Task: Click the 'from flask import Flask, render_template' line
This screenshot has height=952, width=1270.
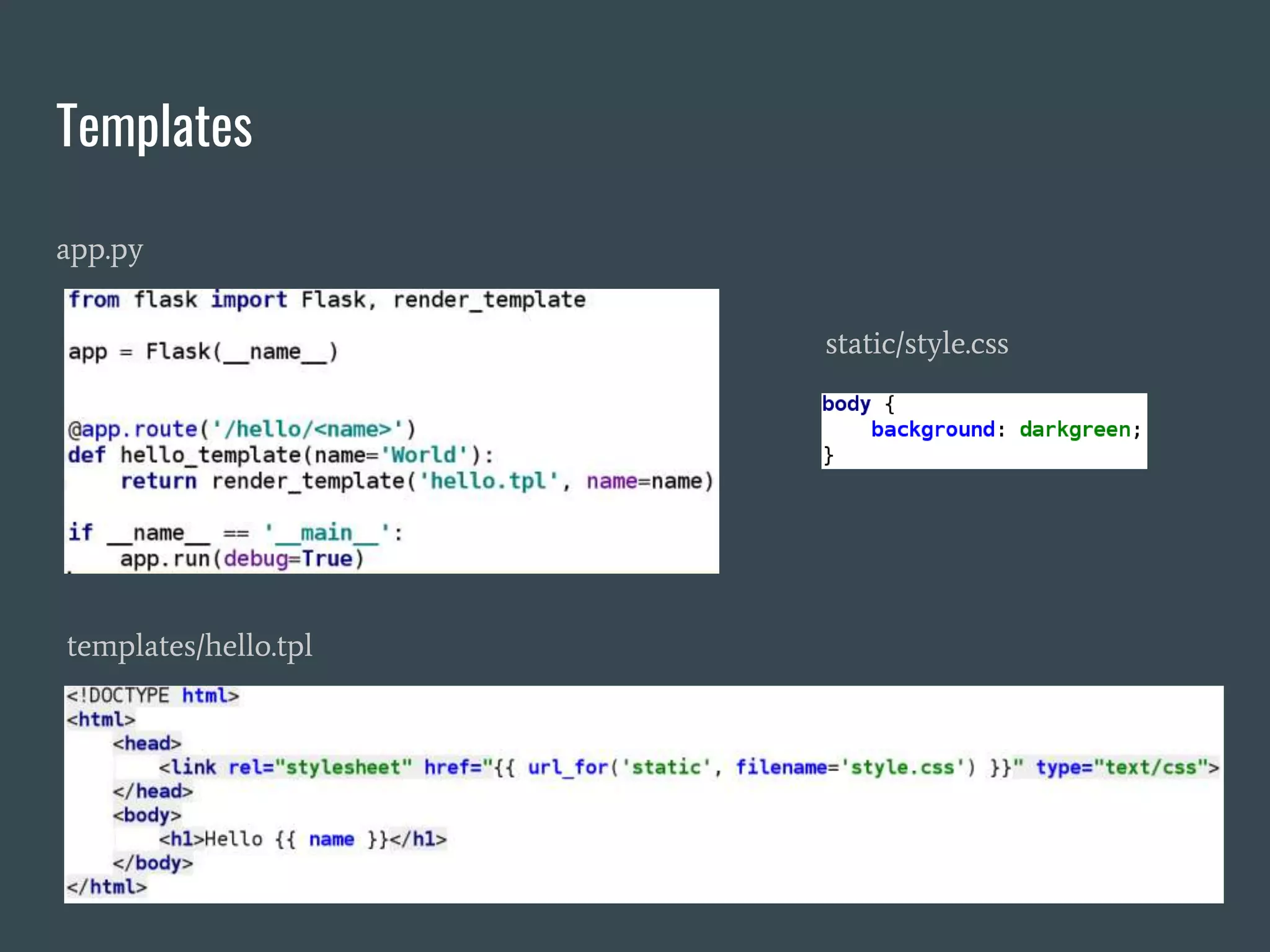Action: click(x=327, y=301)
